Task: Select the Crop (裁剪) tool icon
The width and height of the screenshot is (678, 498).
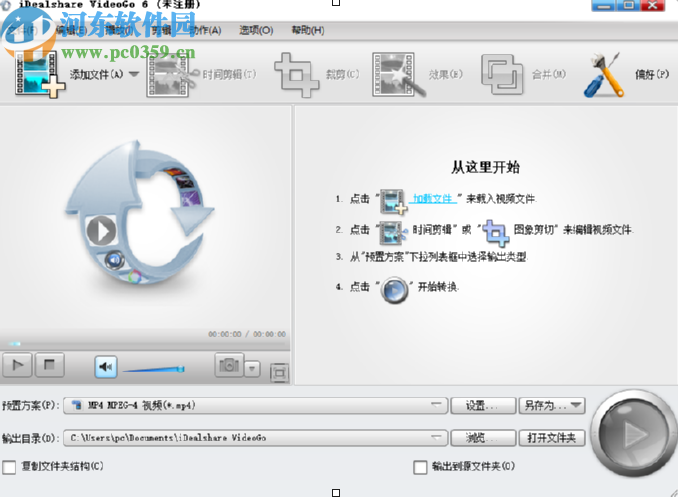Action: coord(296,74)
